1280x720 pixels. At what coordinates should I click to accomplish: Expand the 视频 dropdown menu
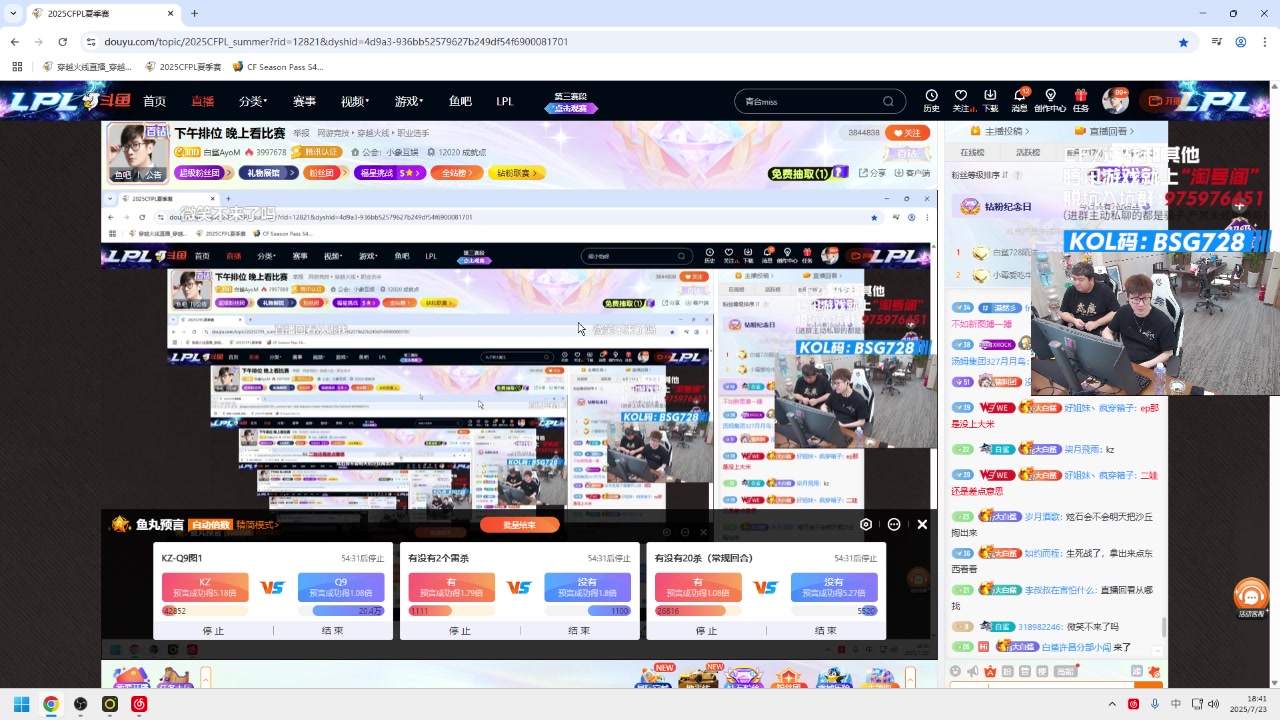pyautogui.click(x=354, y=101)
